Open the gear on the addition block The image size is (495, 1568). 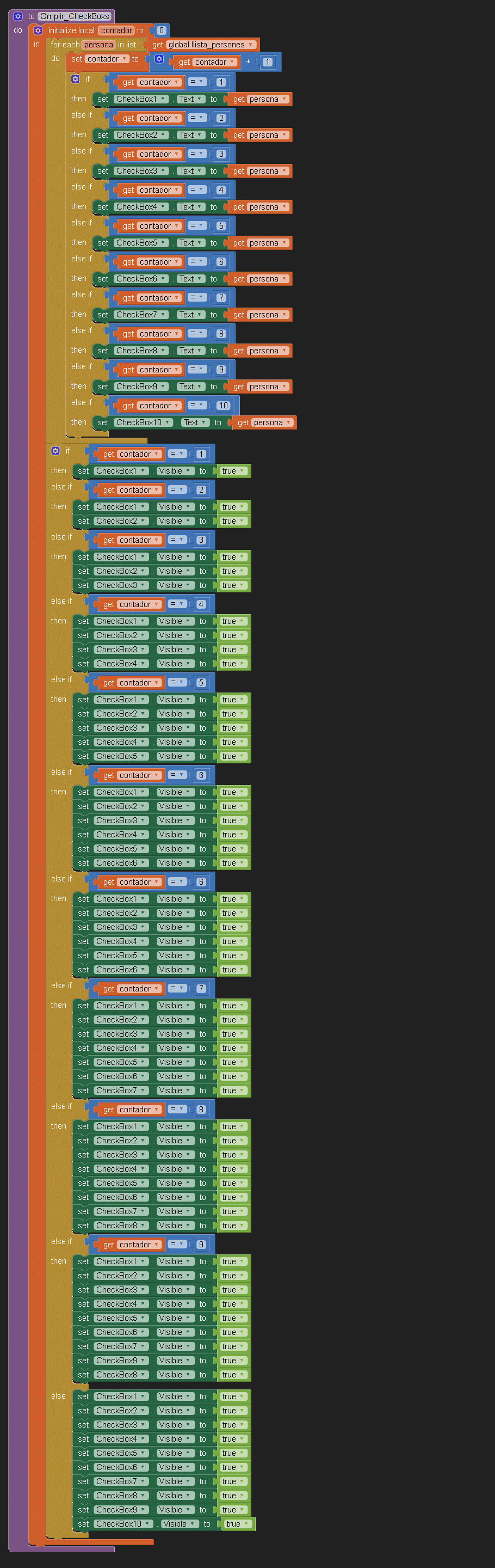[x=159, y=59]
